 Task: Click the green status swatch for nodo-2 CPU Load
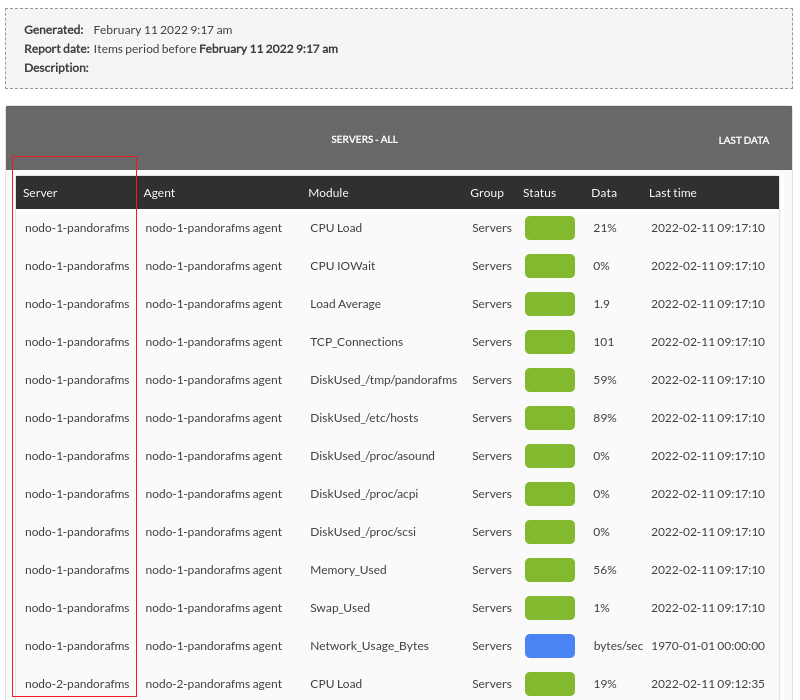click(x=549, y=684)
